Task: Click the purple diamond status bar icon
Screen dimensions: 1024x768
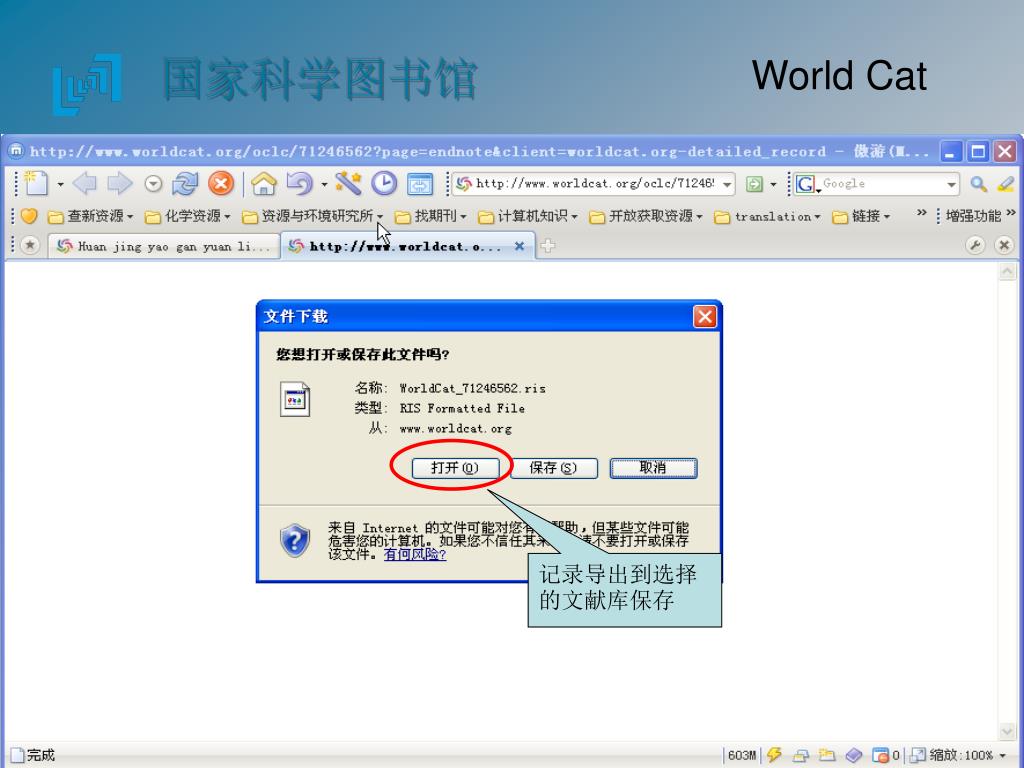Action: (x=854, y=756)
